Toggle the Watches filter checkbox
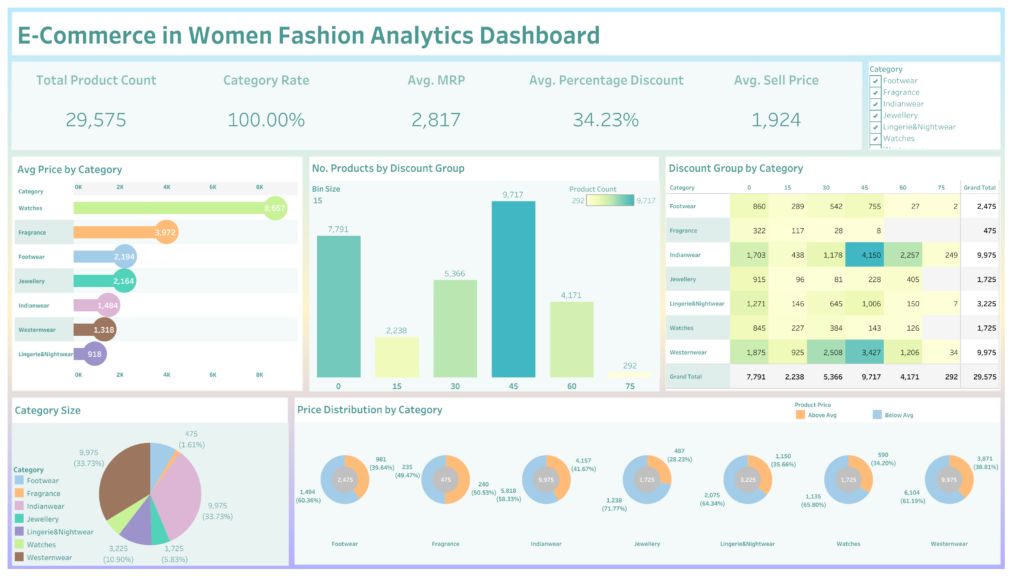The width and height of the screenshot is (1024, 576). pyautogui.click(x=876, y=139)
